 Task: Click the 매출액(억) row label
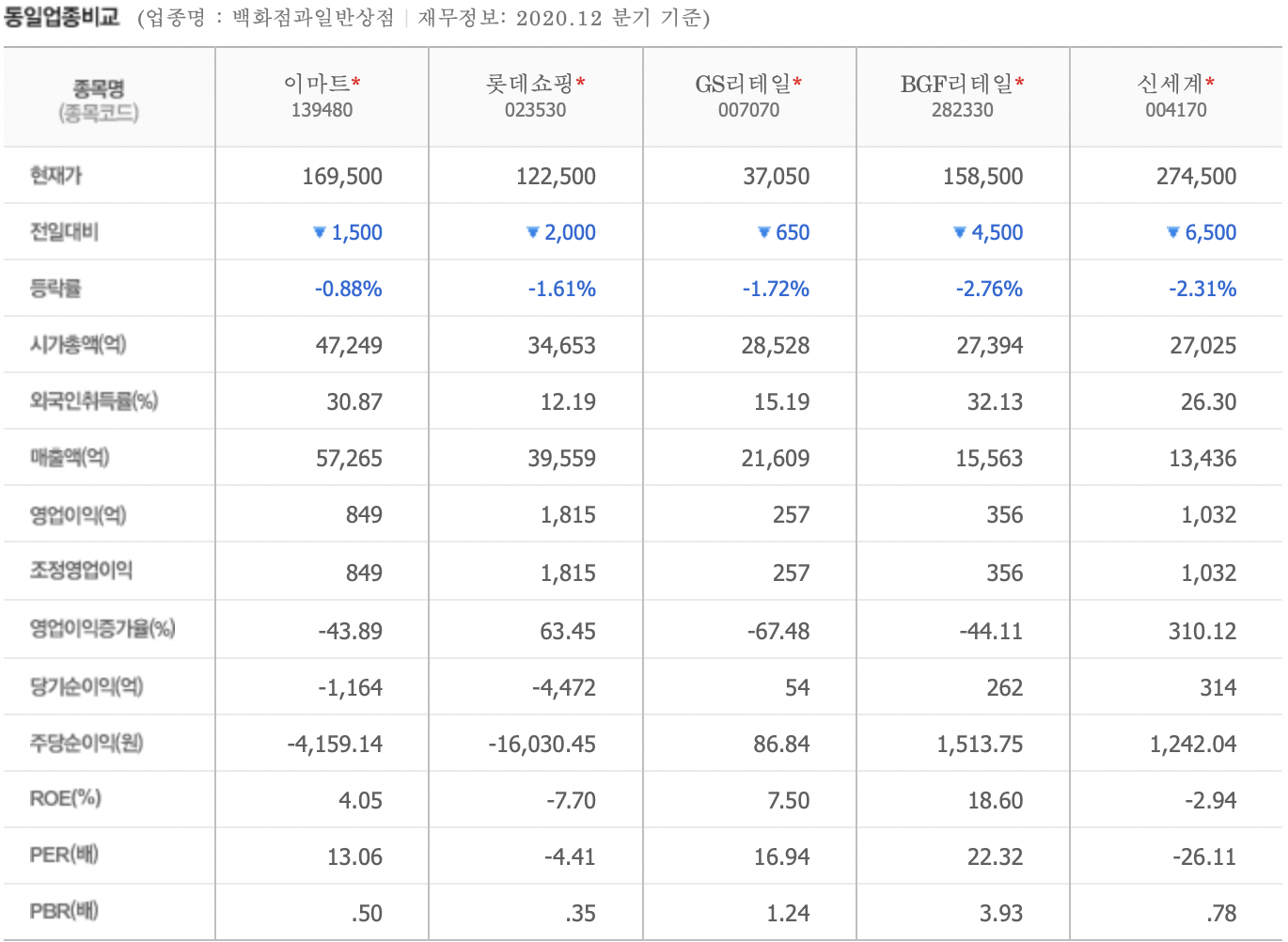click(x=70, y=458)
